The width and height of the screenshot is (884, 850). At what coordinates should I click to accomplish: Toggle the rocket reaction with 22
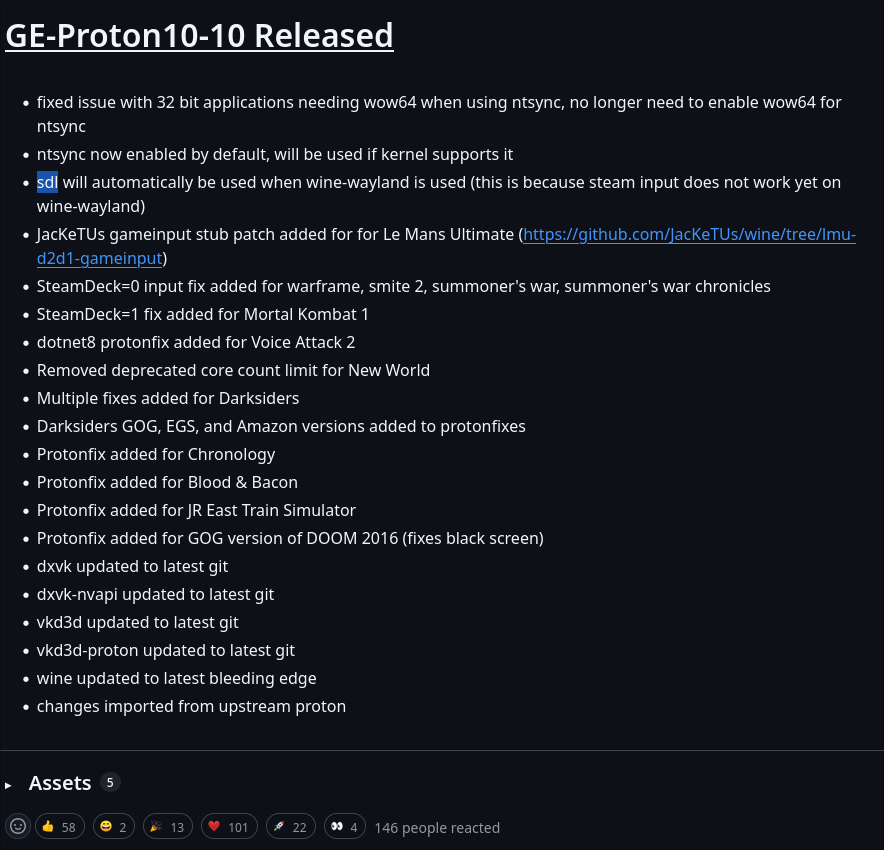291,827
